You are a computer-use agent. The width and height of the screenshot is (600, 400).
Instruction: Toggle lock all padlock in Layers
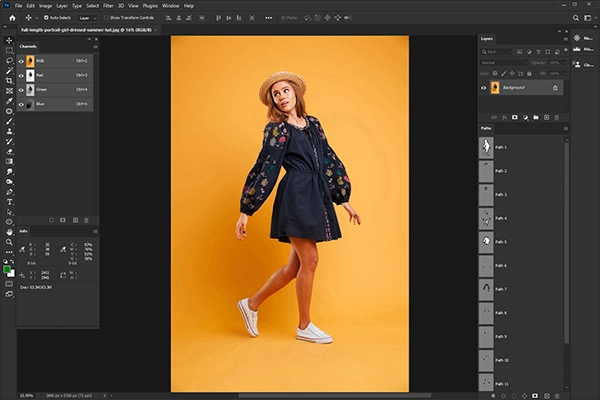click(530, 73)
